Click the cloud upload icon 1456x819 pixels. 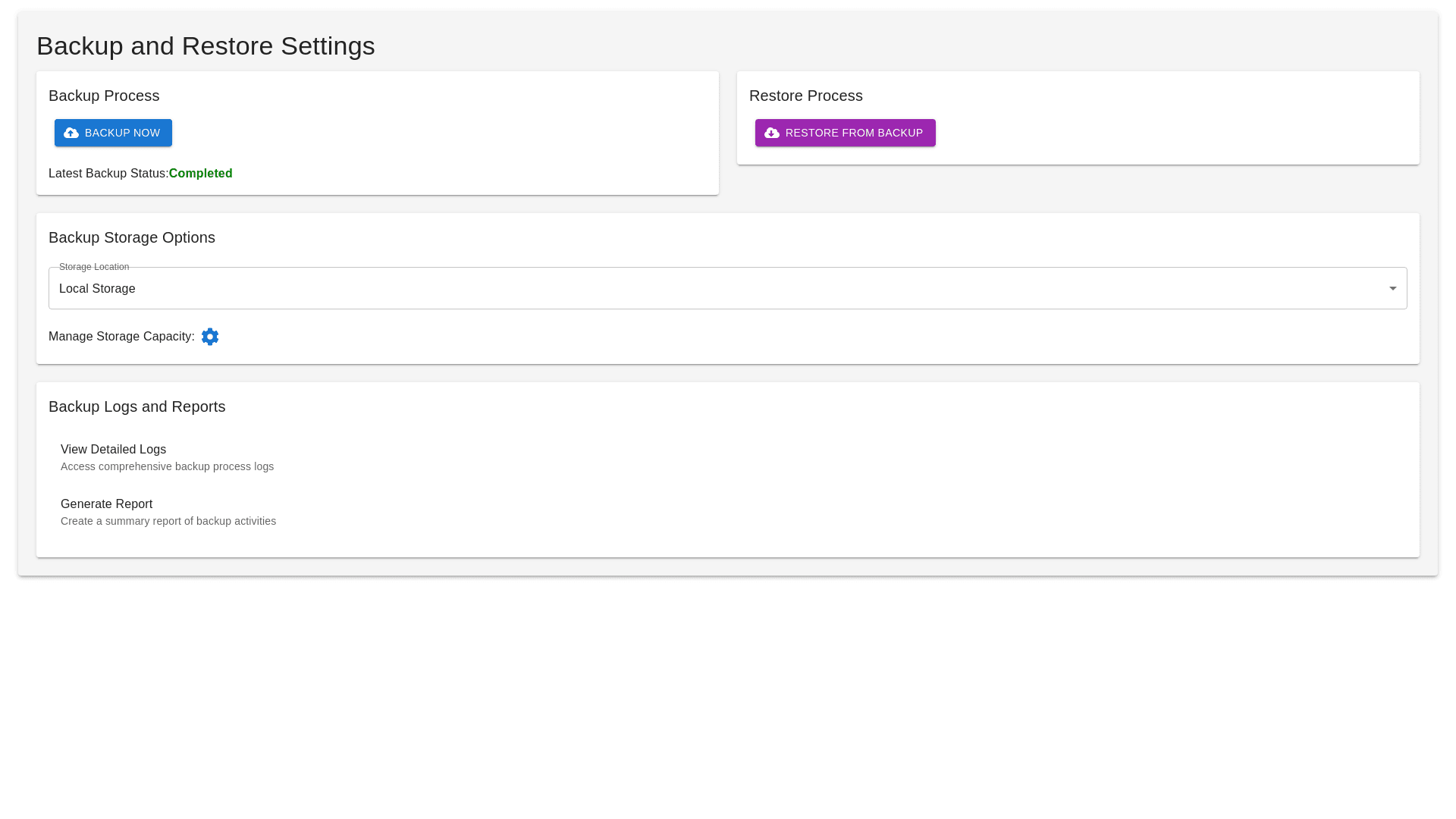pyautogui.click(x=71, y=133)
